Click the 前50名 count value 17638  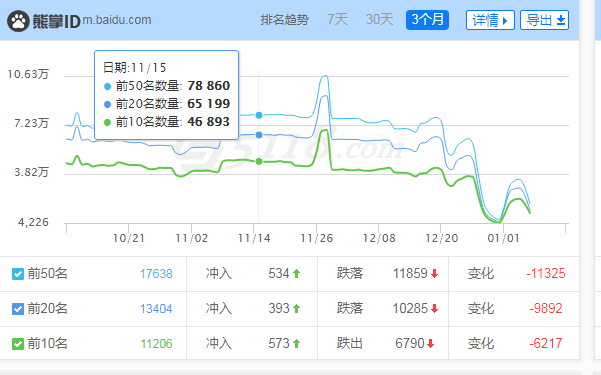[156, 274]
